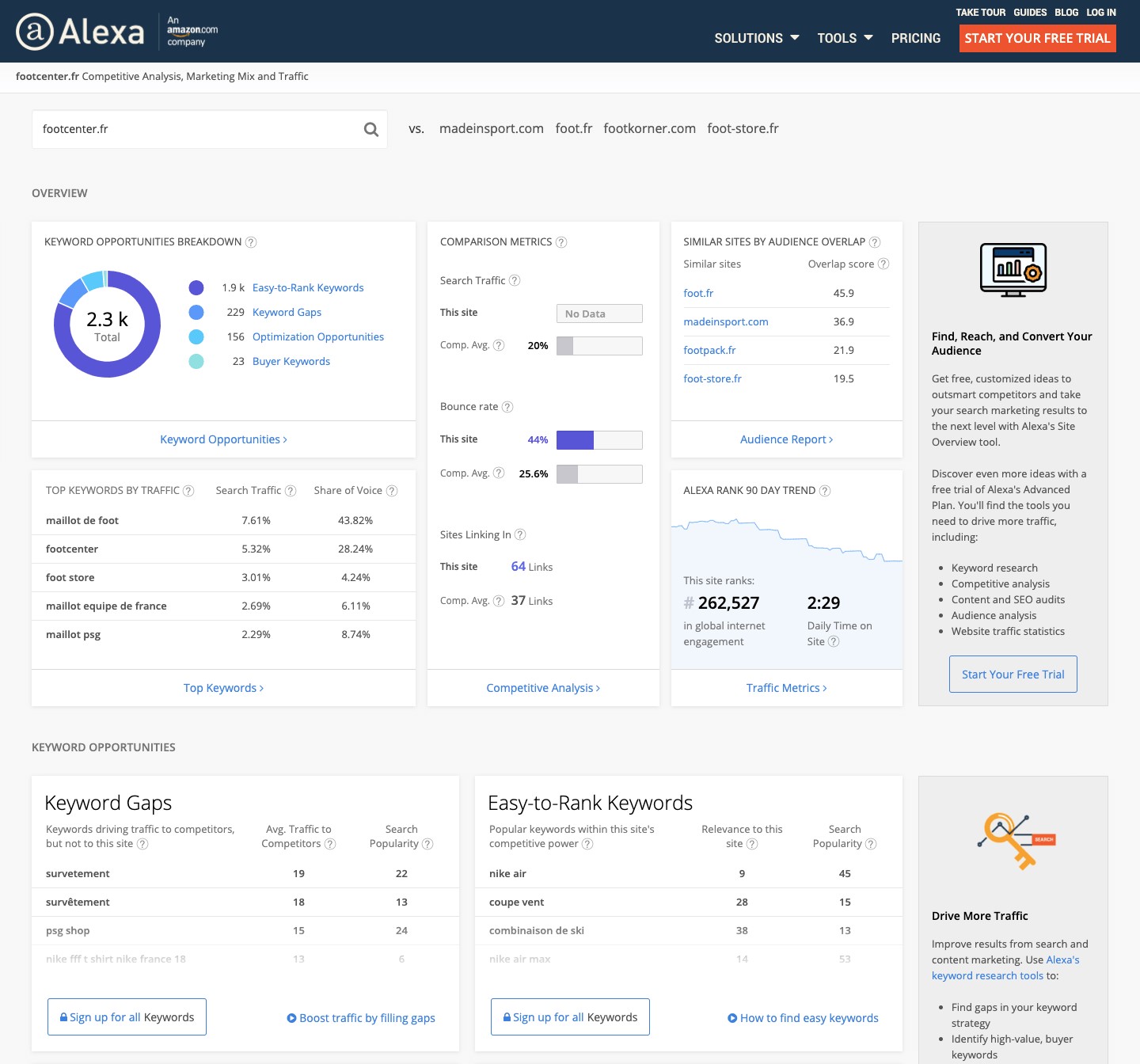Open Boost traffic by filling gaps link
1140x1064 pixels.
(361, 1018)
